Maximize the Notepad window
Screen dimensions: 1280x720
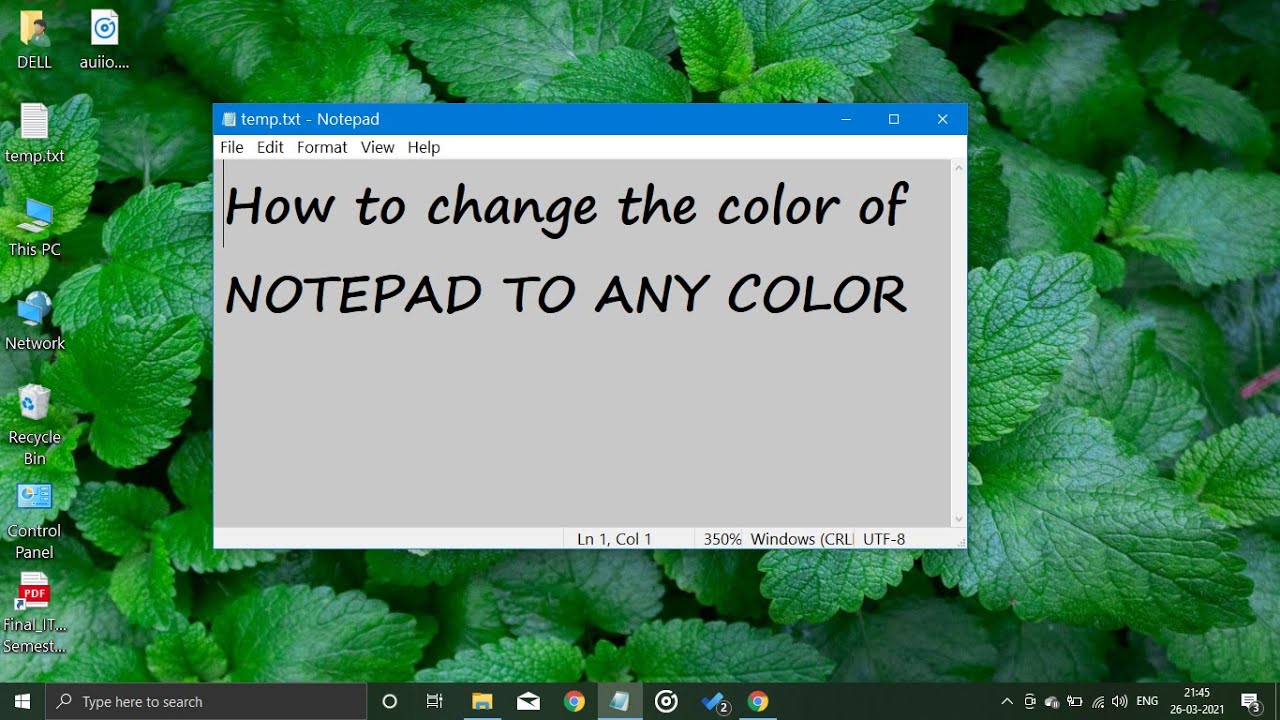point(894,119)
